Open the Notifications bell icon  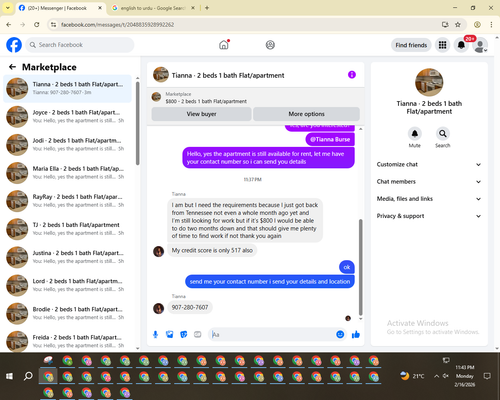(x=461, y=45)
